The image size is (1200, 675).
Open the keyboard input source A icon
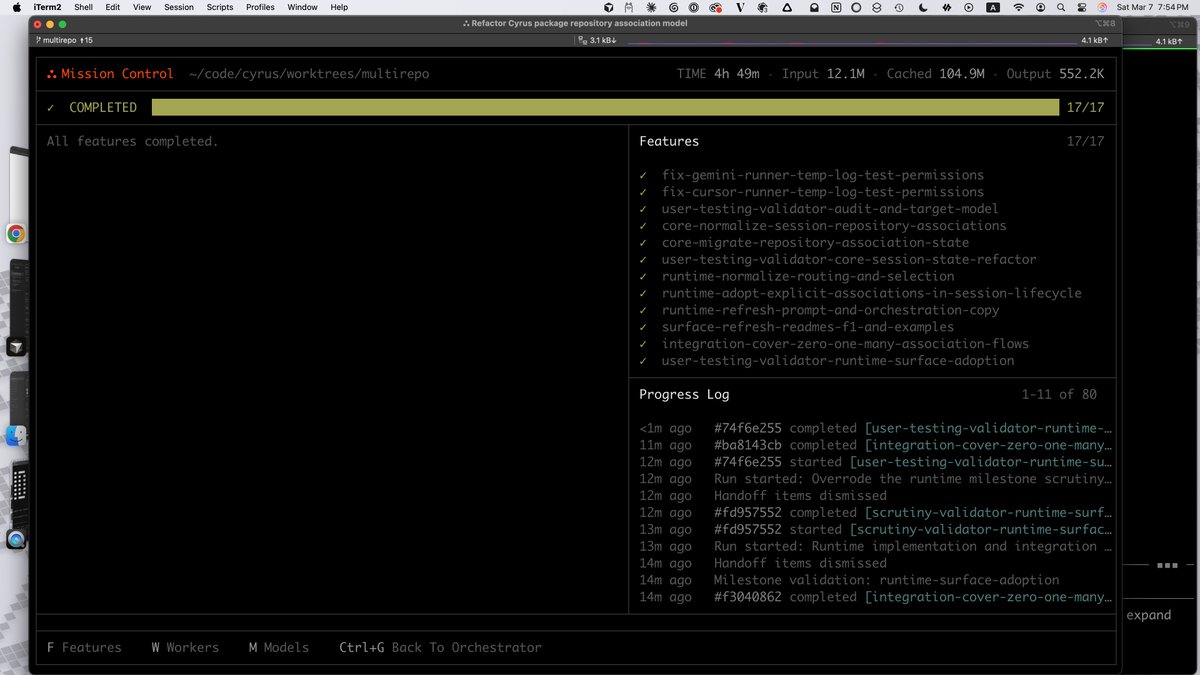click(x=993, y=7)
